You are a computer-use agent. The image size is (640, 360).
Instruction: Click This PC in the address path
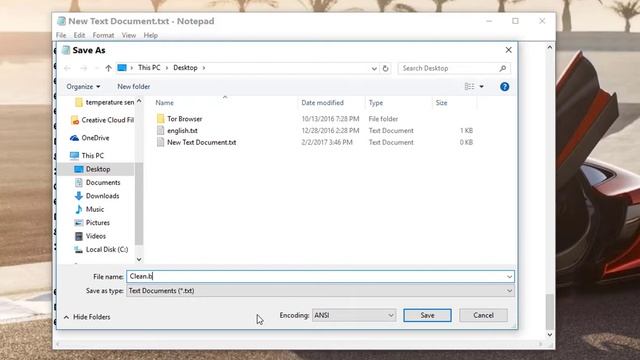[x=149, y=68]
